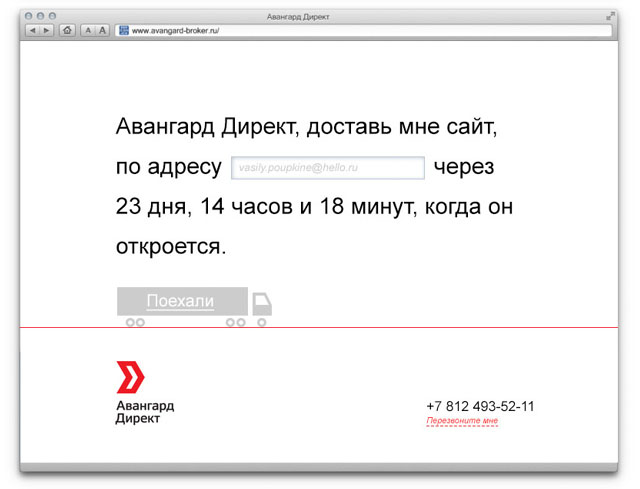Click the browser back arrow button
The image size is (640, 489).
pos(33,31)
